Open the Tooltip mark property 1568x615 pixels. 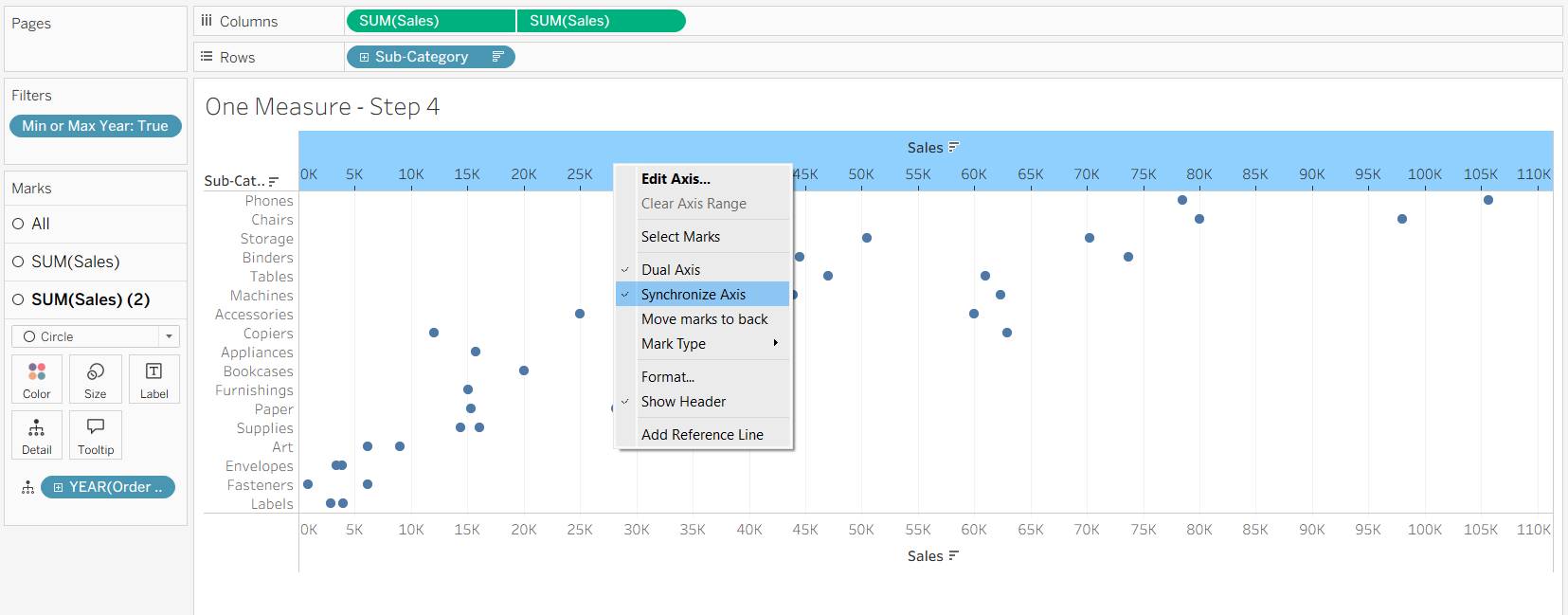coord(96,435)
